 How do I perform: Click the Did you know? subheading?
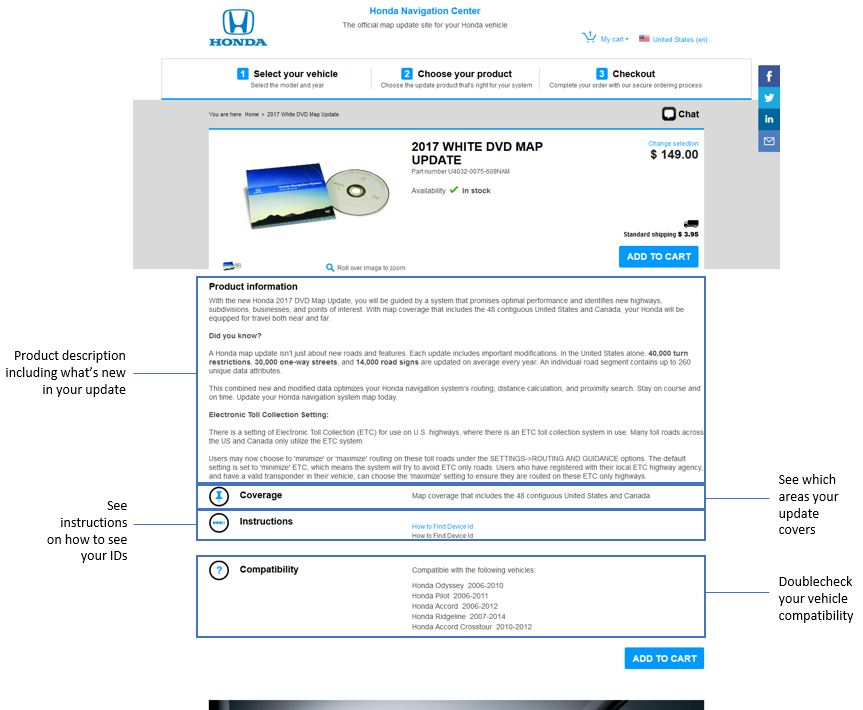(235, 336)
